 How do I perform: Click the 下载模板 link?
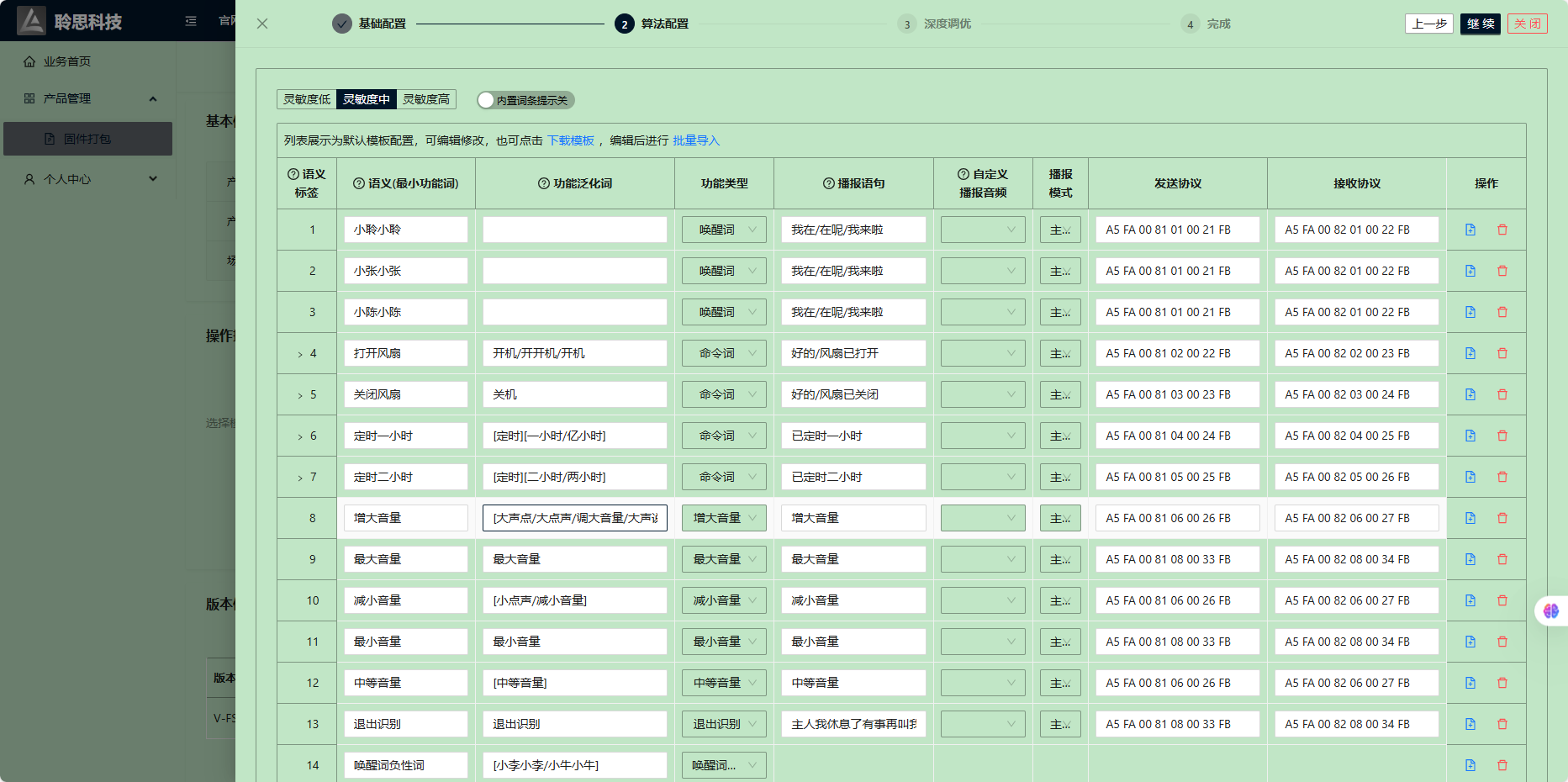pos(570,140)
